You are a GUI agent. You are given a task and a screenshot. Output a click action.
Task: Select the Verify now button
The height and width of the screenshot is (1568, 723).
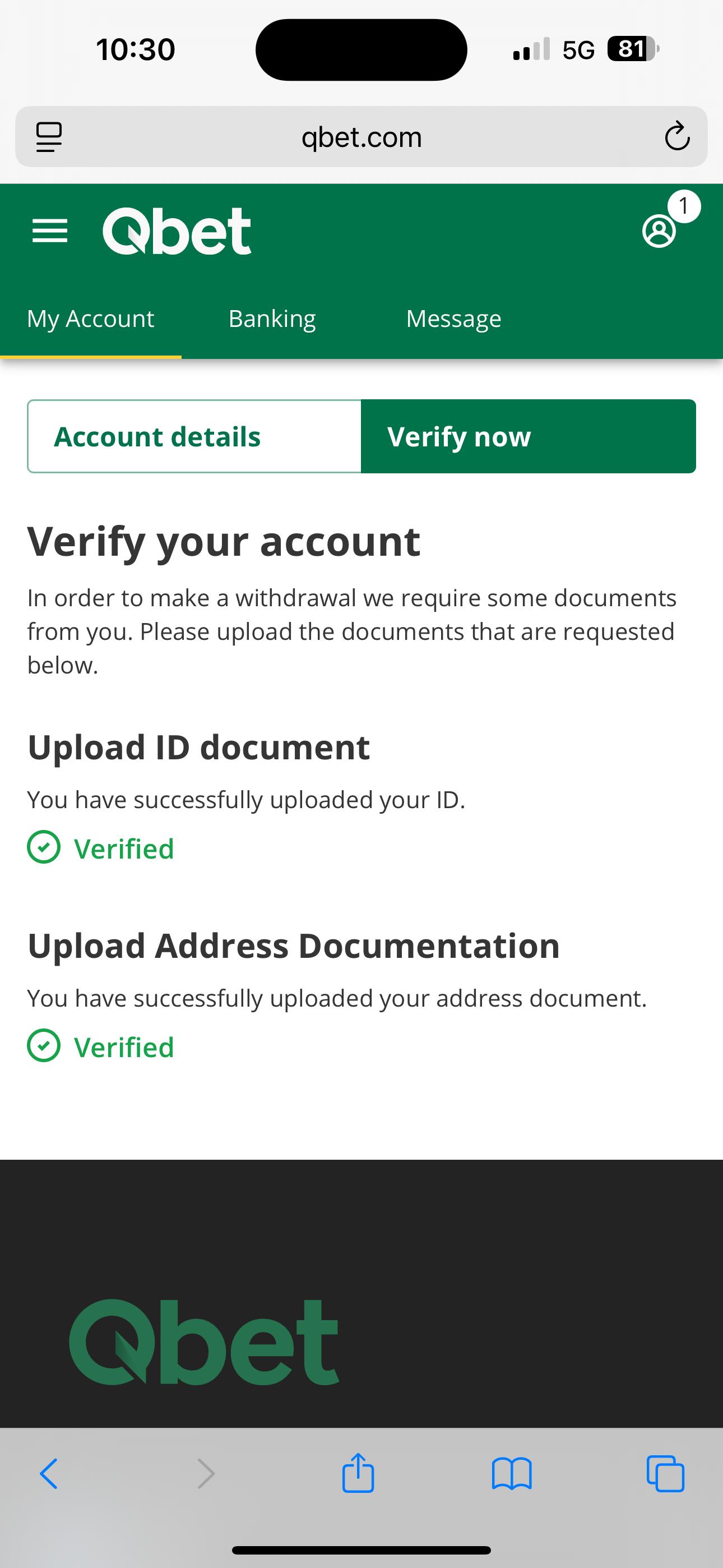[x=529, y=436]
